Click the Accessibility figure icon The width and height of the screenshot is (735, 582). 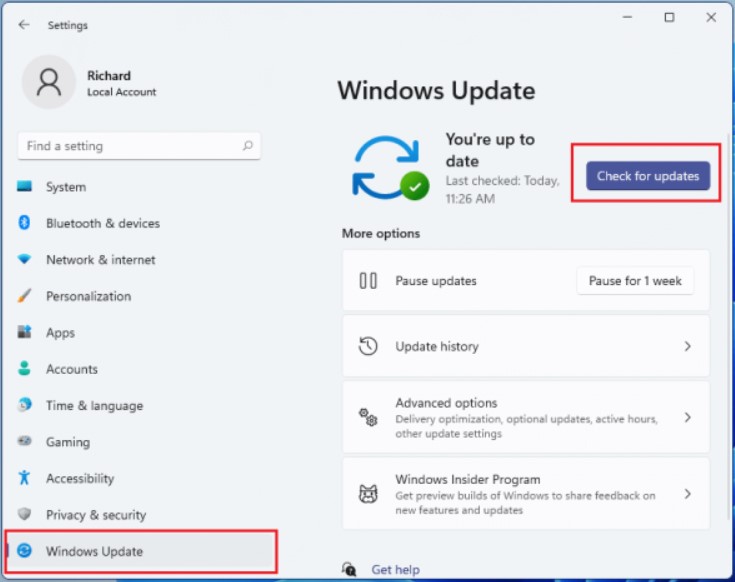[x=24, y=478]
